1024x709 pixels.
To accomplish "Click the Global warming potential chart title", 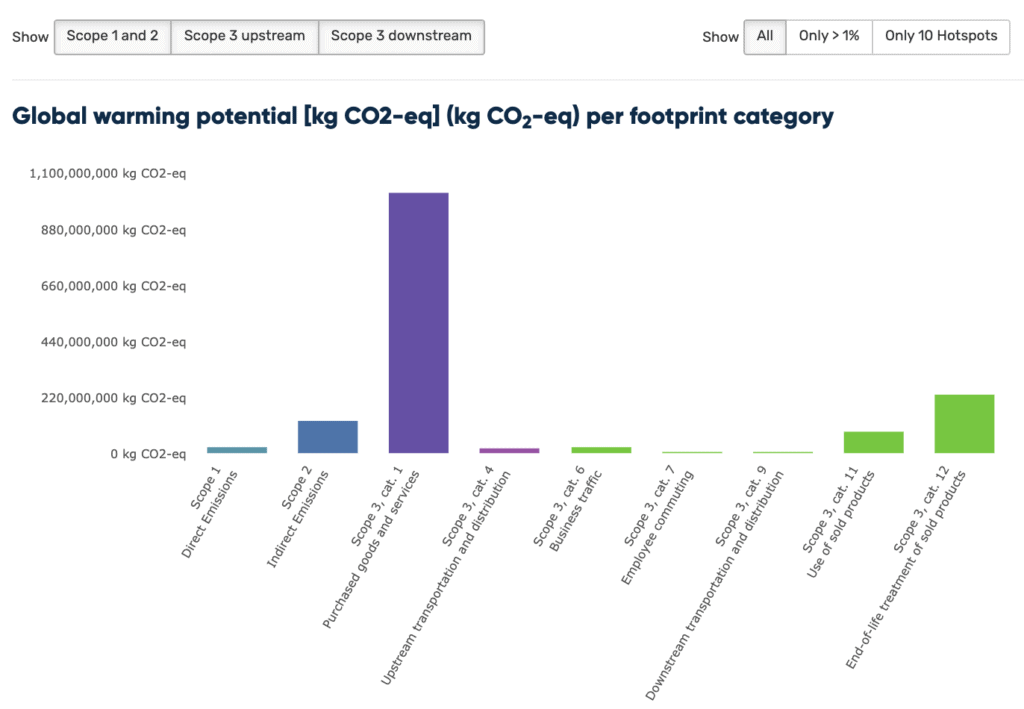I will [x=422, y=116].
